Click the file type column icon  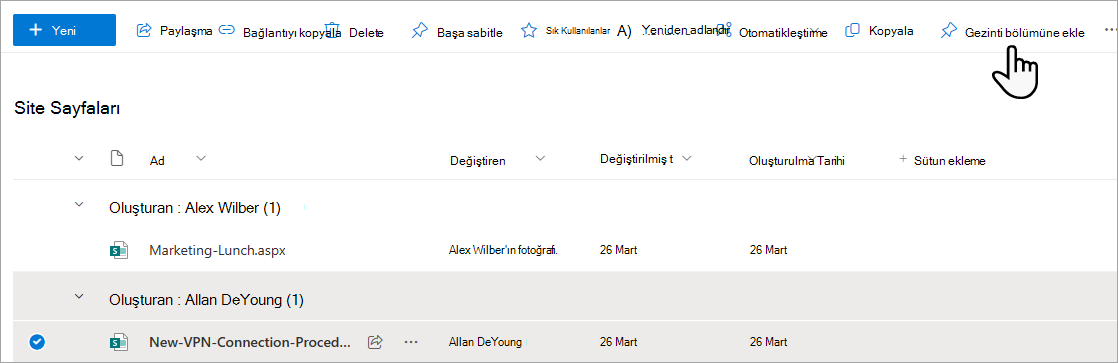[117, 158]
